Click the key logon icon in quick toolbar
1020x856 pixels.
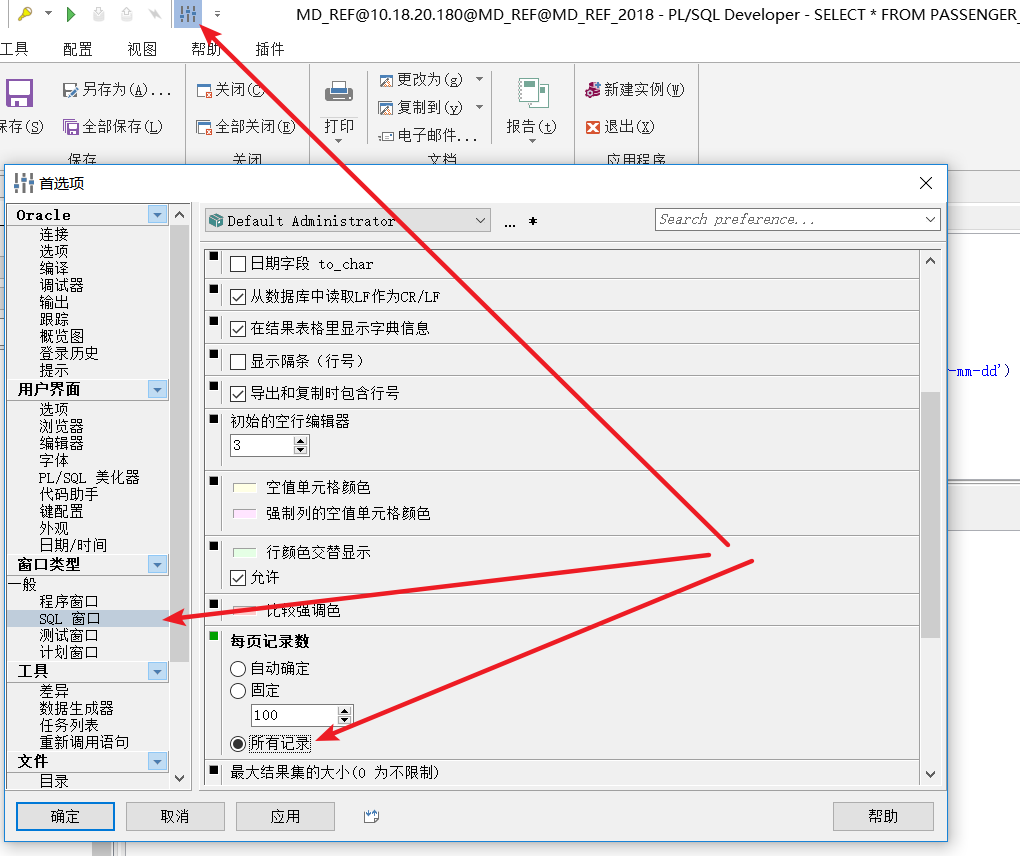pos(25,14)
